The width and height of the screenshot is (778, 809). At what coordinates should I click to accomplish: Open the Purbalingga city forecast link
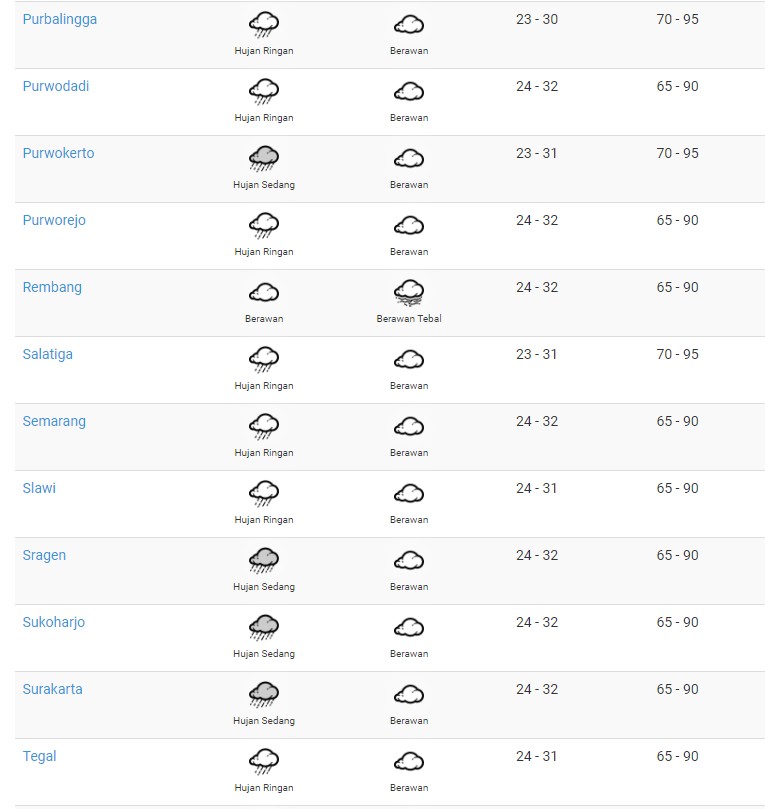[x=60, y=19]
